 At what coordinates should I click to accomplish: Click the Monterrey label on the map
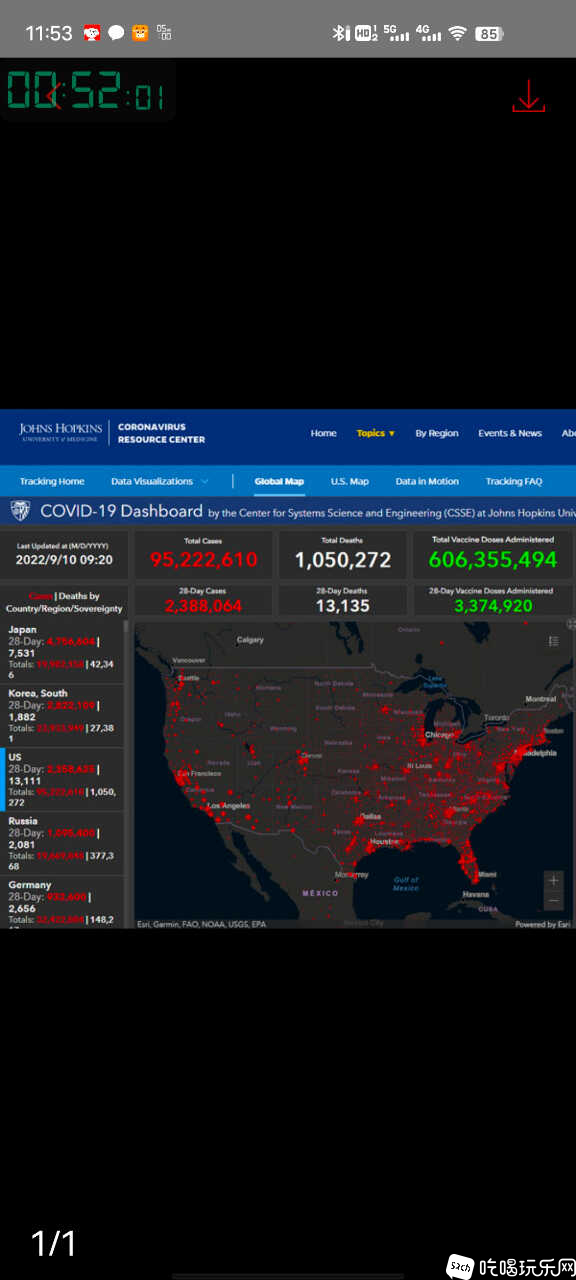pos(352,874)
